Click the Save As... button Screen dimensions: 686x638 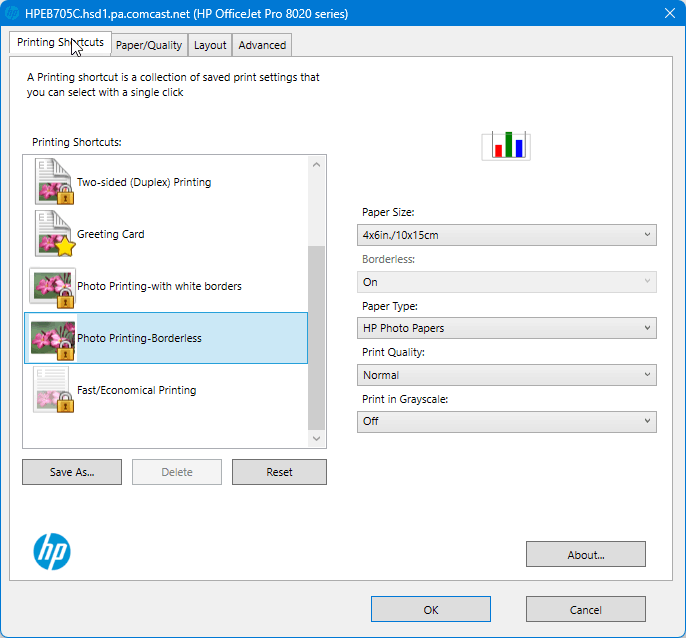72,472
